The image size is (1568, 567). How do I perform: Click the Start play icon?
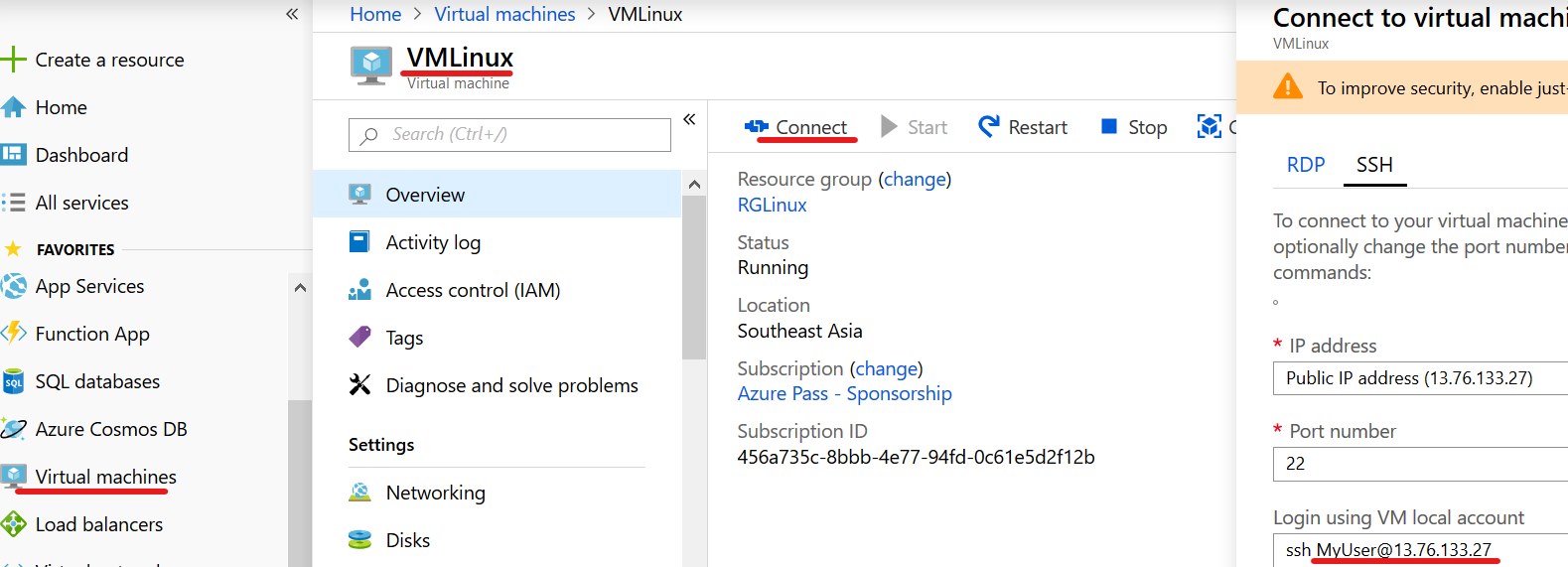890,126
